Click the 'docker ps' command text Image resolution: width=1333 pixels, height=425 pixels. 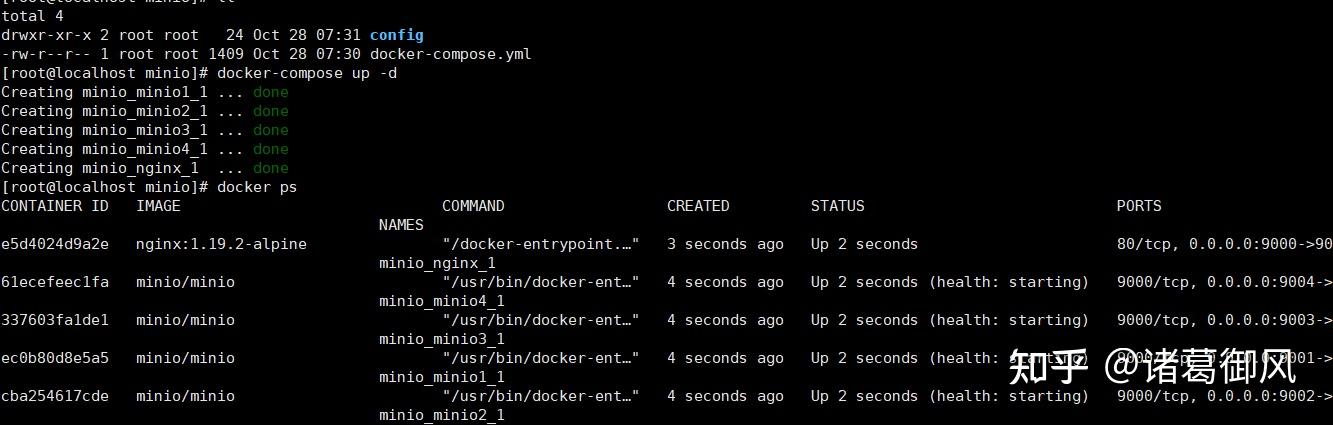[x=256, y=187]
